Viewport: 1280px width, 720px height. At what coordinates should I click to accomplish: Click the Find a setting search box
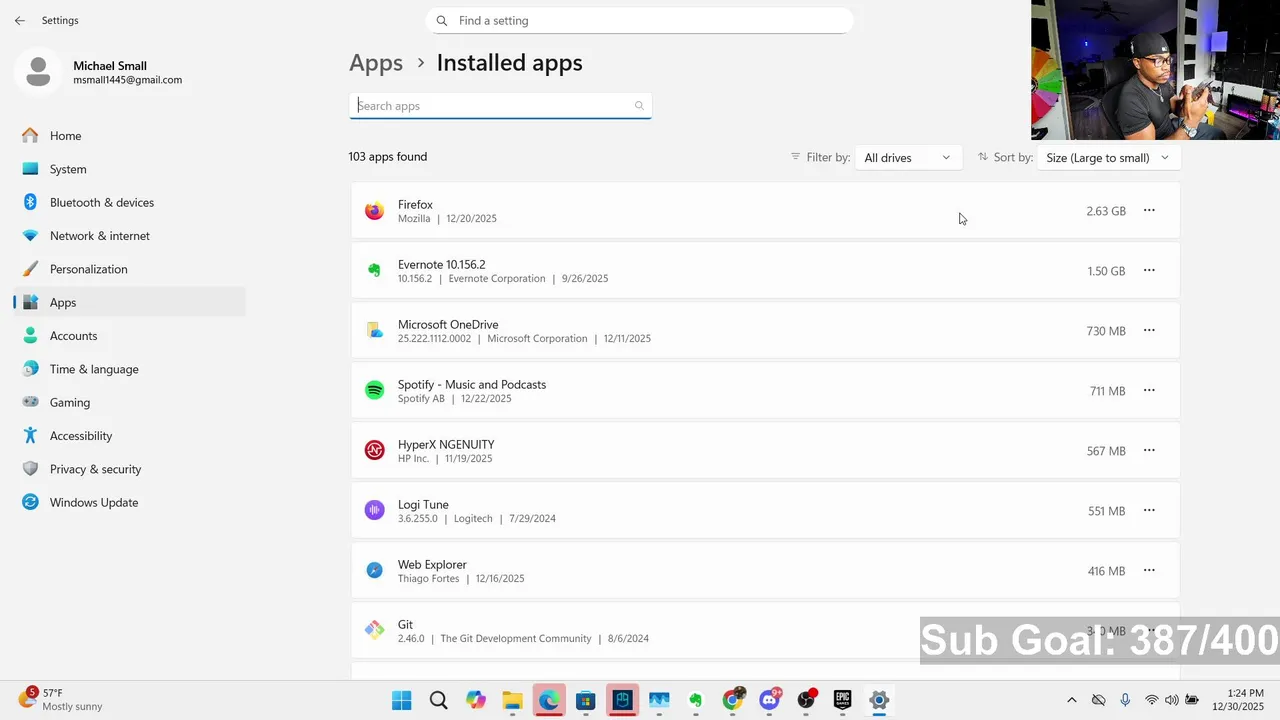click(x=640, y=21)
